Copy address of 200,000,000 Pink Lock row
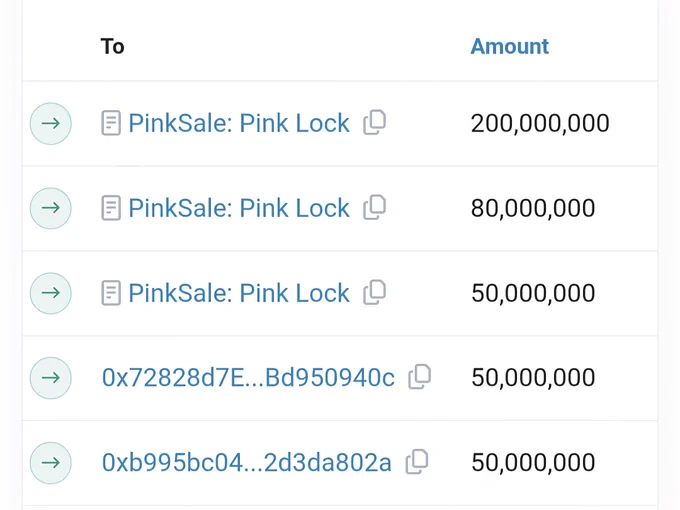Viewport: 680px width, 510px height. pyautogui.click(x=374, y=123)
